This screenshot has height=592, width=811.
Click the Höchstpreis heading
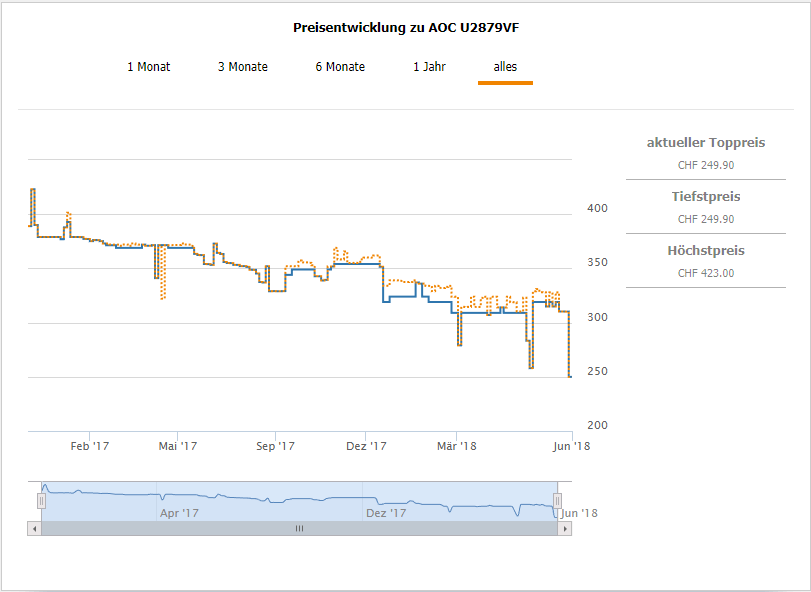pos(706,251)
